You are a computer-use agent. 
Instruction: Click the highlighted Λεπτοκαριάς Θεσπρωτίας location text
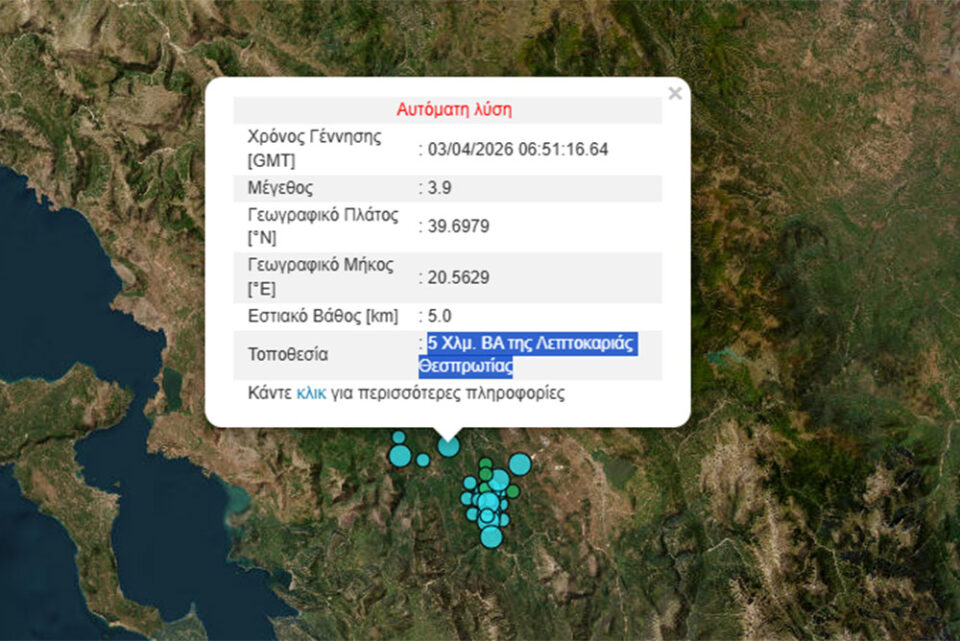[x=530, y=355]
